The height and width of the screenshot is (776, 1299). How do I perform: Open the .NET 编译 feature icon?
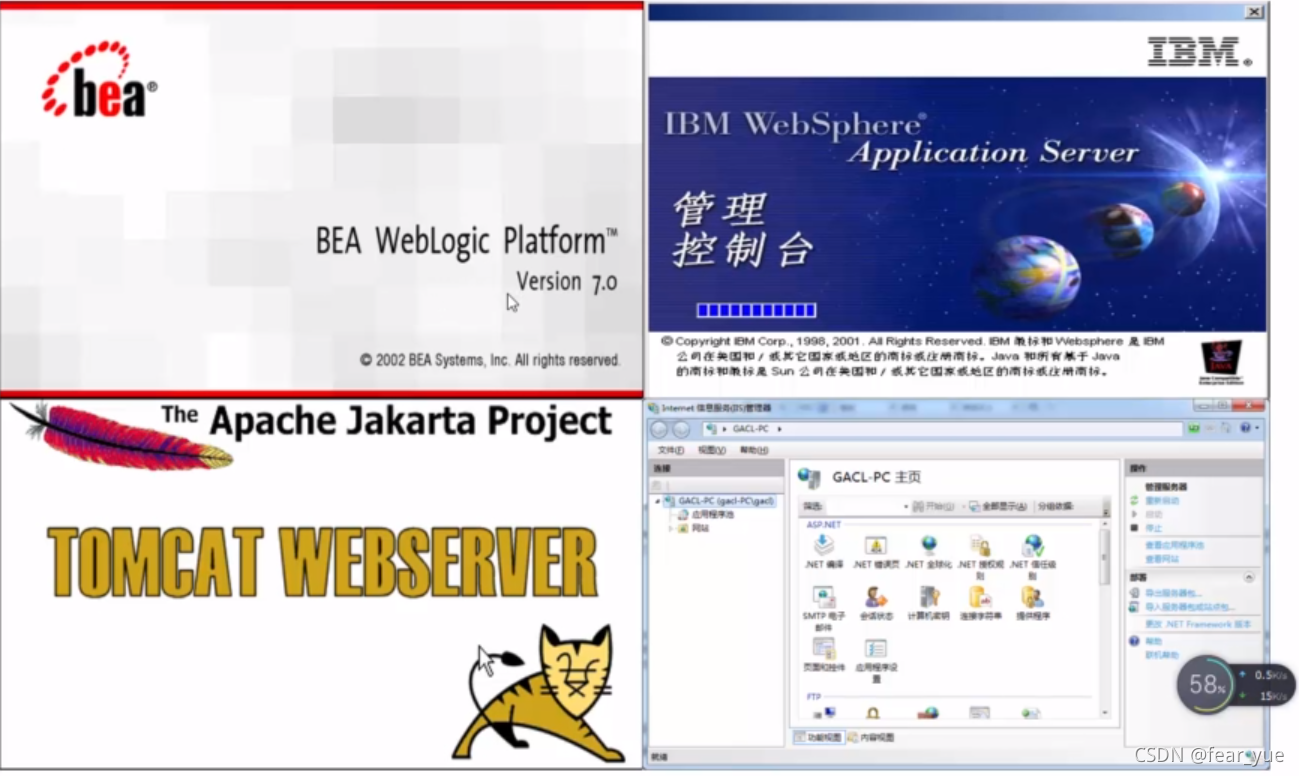click(x=822, y=546)
